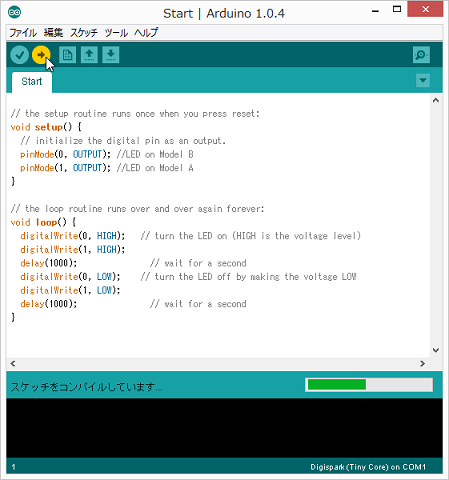Click the Upload arrow button
Screen dimensions: 449x480
coord(41,55)
